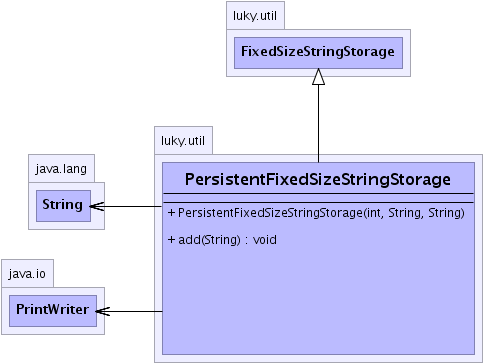Select the PersistentFixedSizeStringStorage constructor entry

click(x=316, y=212)
